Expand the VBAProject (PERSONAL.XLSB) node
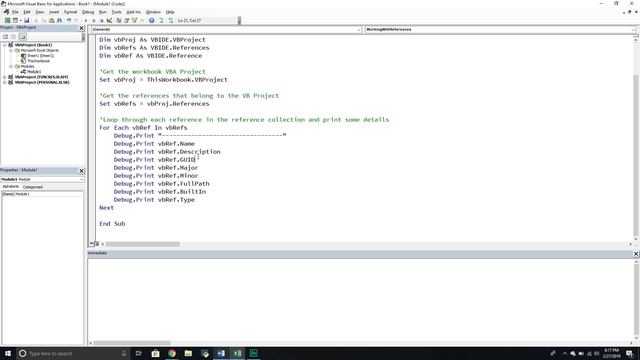The image size is (640, 360). click(x=4, y=82)
